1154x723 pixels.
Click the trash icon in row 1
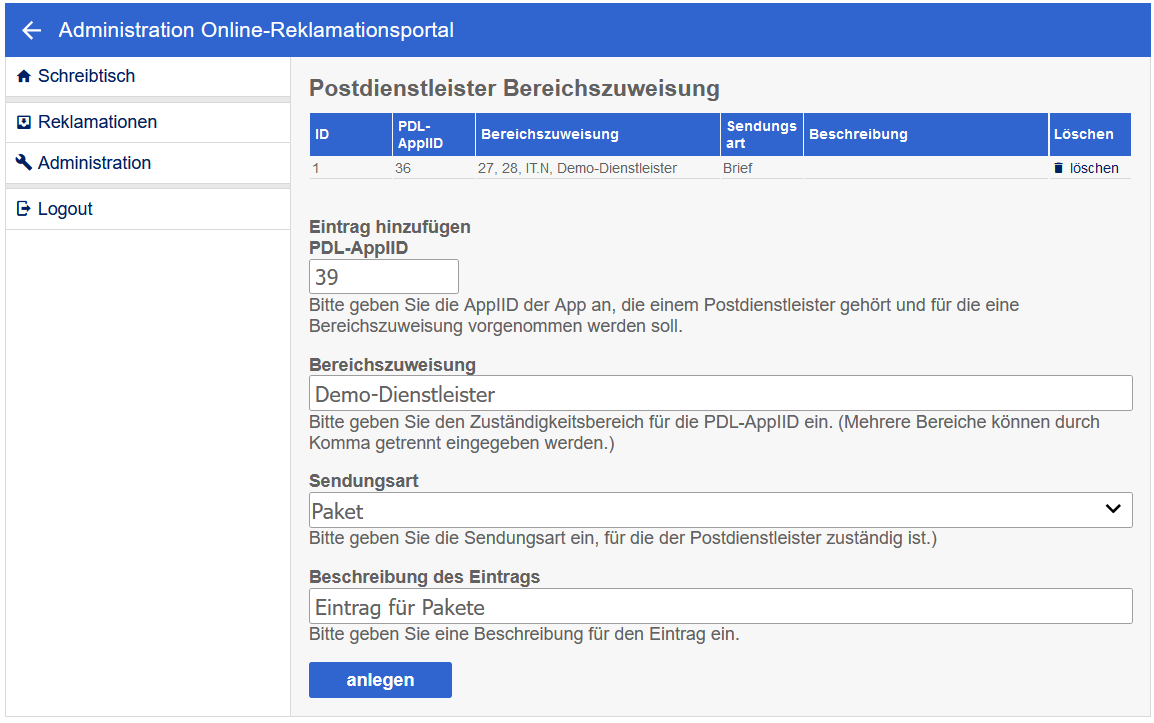point(1059,169)
